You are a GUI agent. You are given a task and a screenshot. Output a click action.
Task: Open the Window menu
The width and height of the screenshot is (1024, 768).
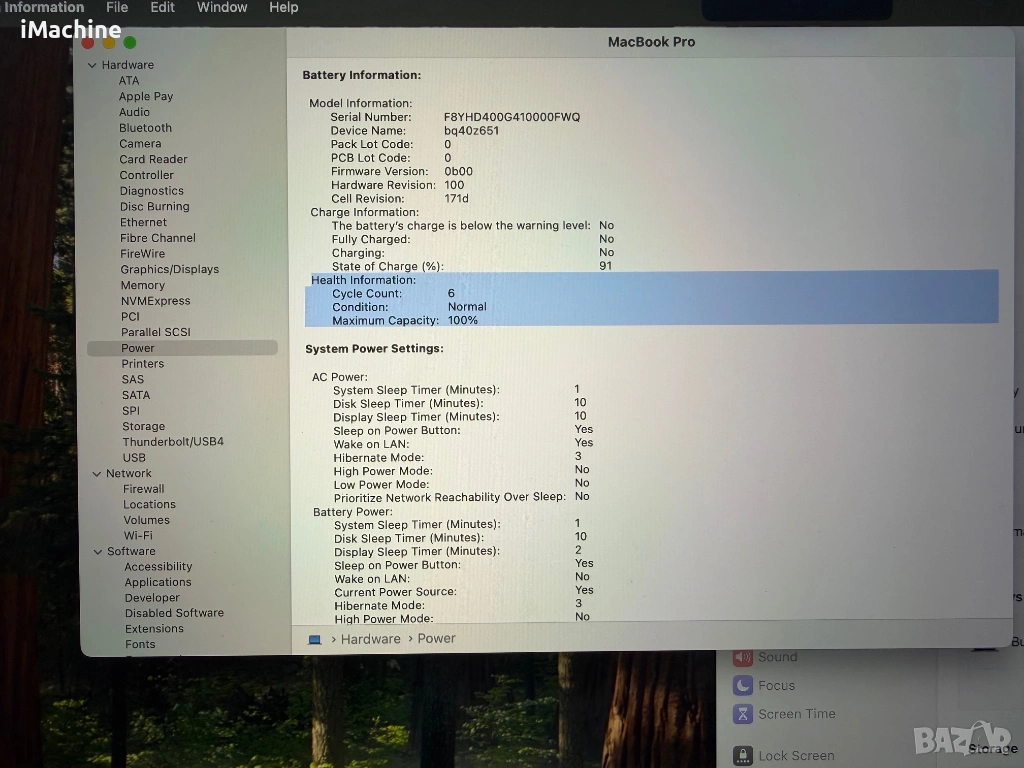tap(222, 7)
